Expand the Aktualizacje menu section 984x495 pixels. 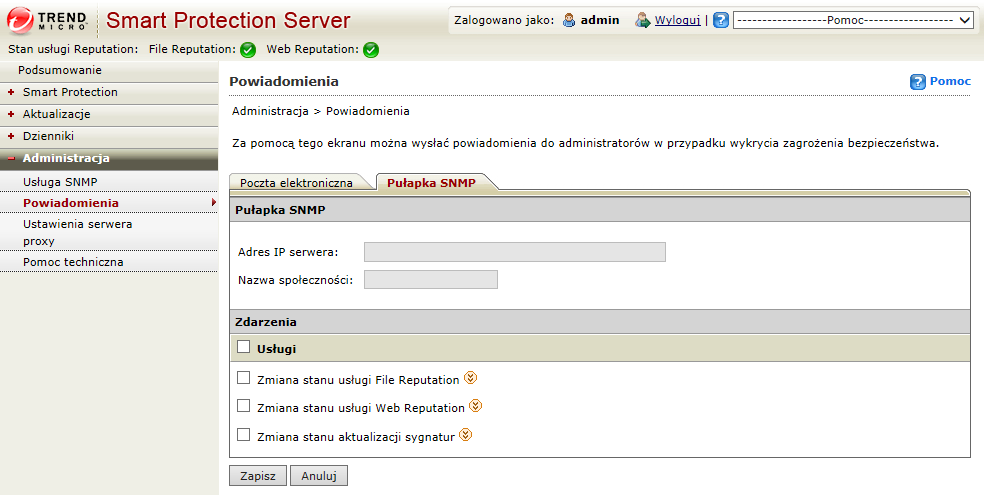click(x=11, y=114)
